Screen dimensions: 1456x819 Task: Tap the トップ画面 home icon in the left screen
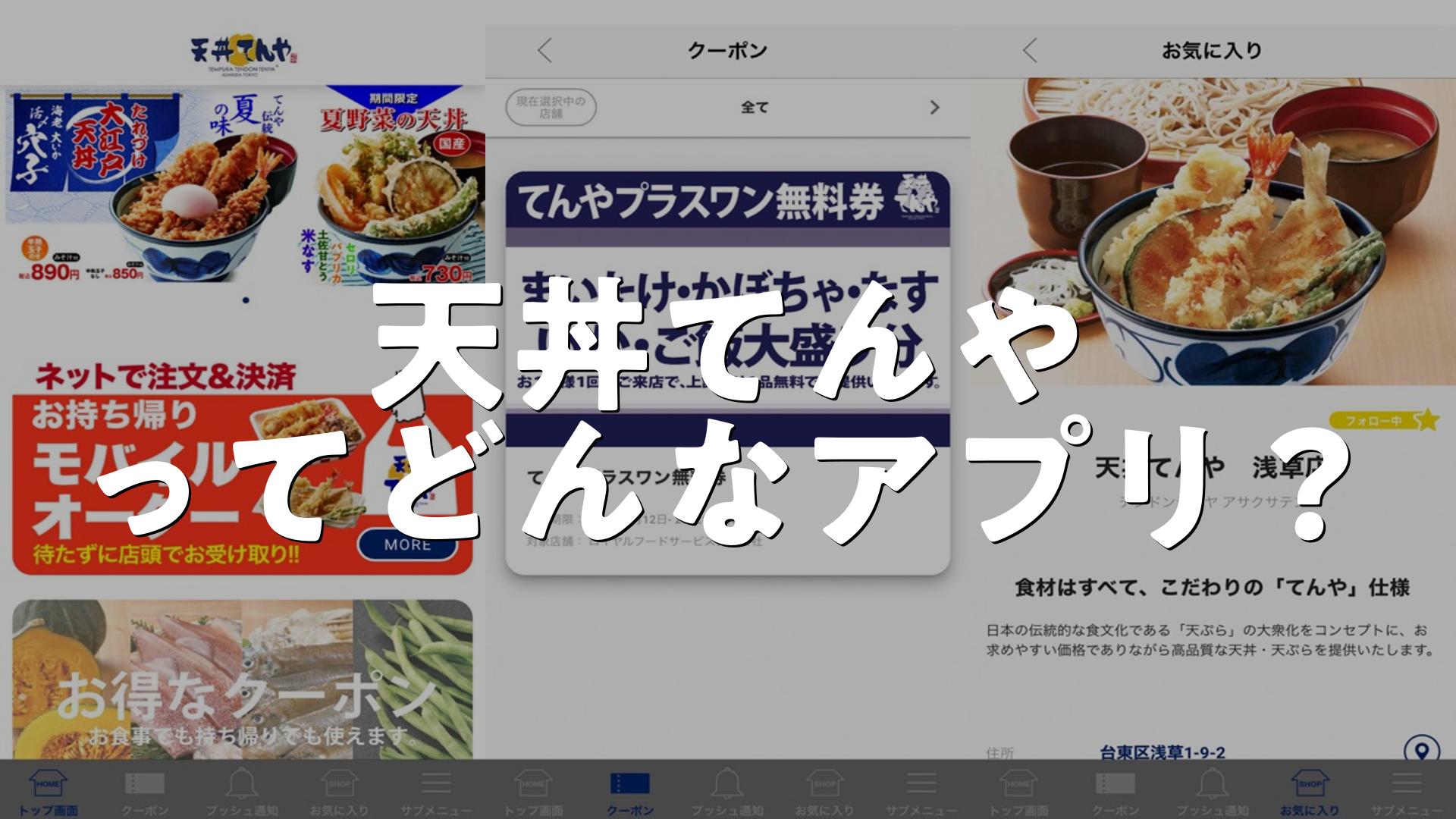click(48, 791)
